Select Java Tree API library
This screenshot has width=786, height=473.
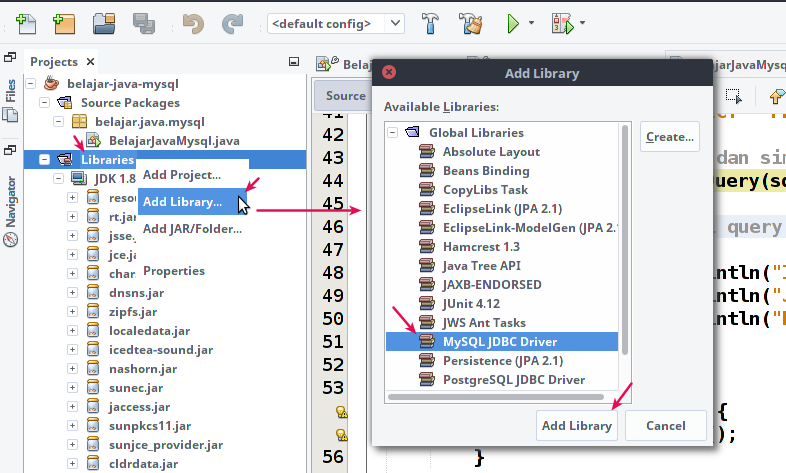(482, 266)
